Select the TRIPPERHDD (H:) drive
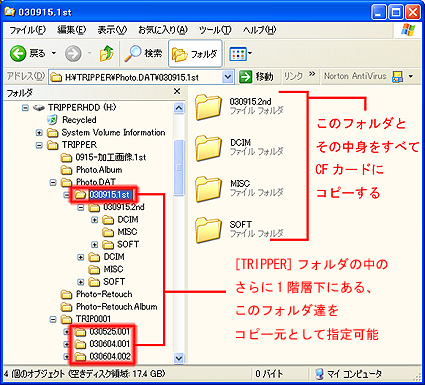Image resolution: width=425 pixels, height=385 pixels. [x=82, y=107]
